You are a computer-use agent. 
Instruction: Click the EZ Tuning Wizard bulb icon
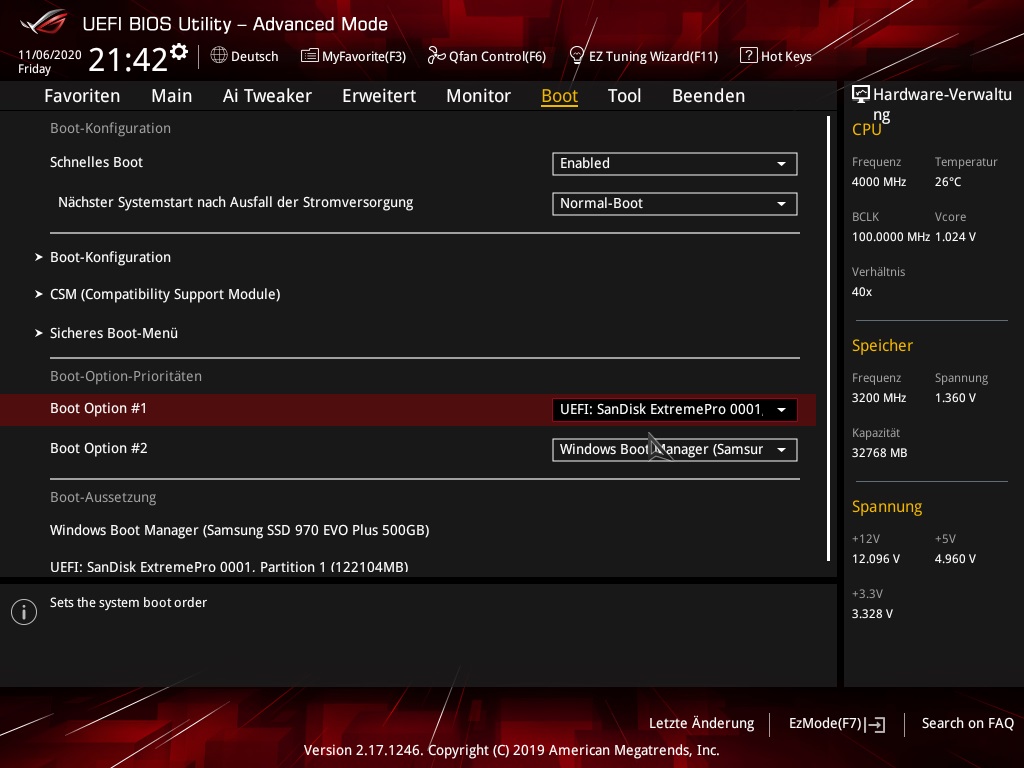pos(577,56)
